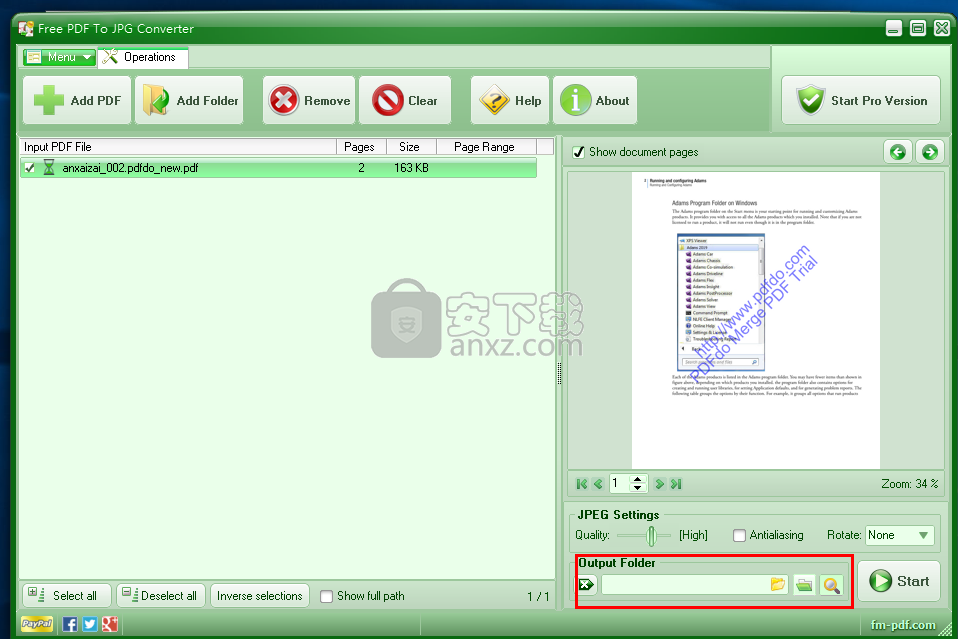Open the Help button
Viewport: 958px width, 639px height.
(x=510, y=100)
